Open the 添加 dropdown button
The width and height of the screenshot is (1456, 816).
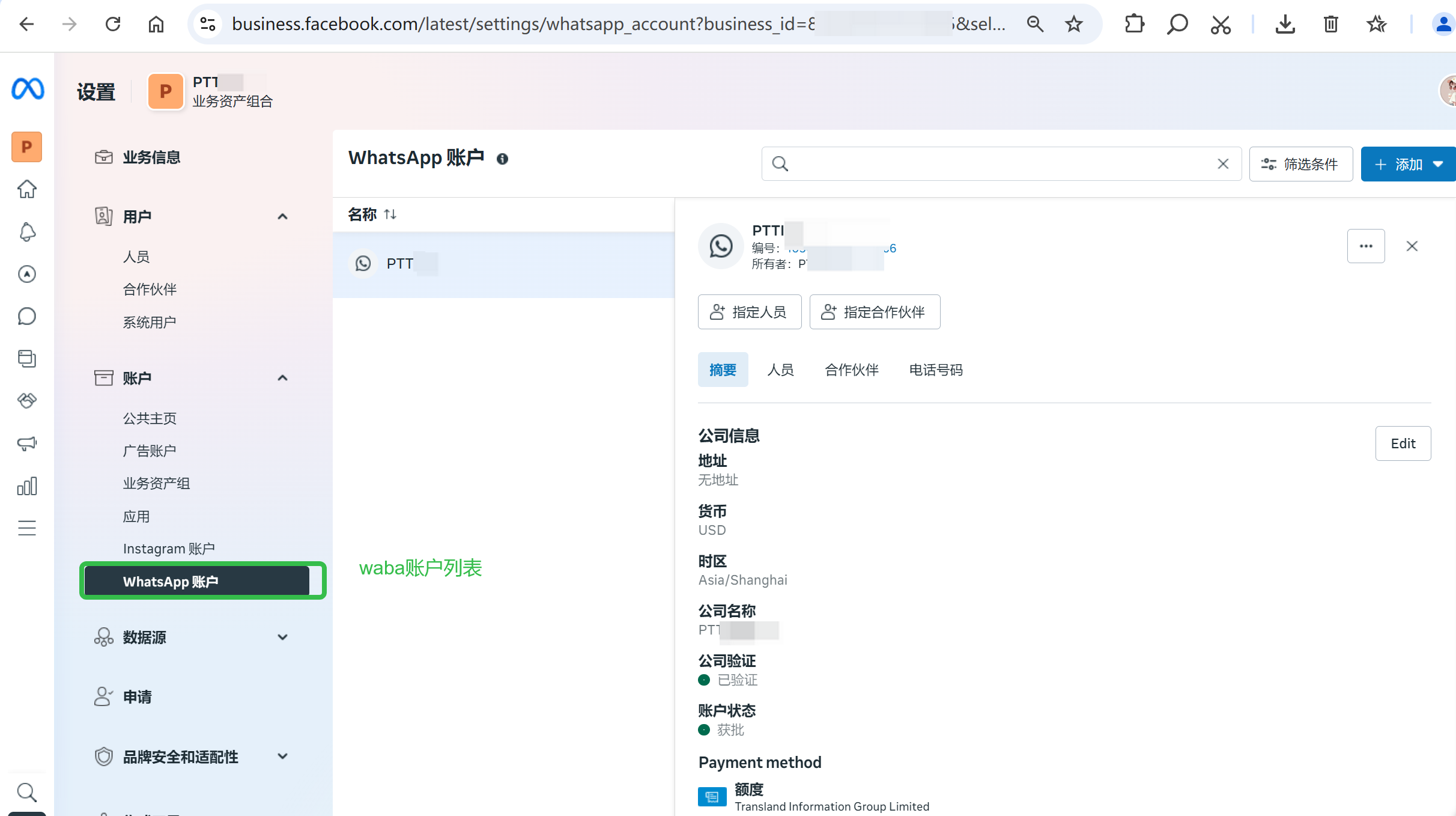pos(1408,164)
